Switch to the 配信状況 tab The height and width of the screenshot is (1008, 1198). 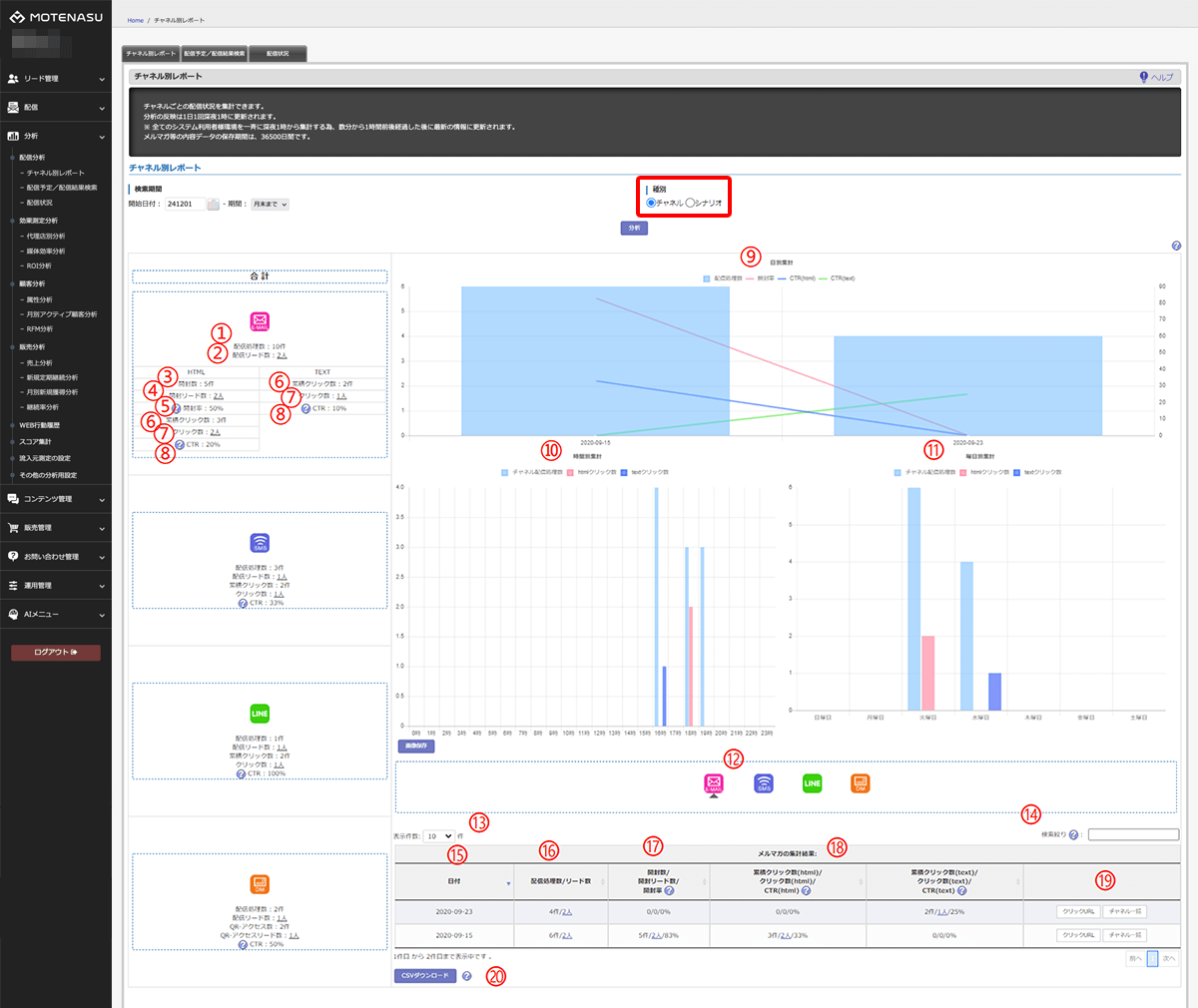click(278, 54)
